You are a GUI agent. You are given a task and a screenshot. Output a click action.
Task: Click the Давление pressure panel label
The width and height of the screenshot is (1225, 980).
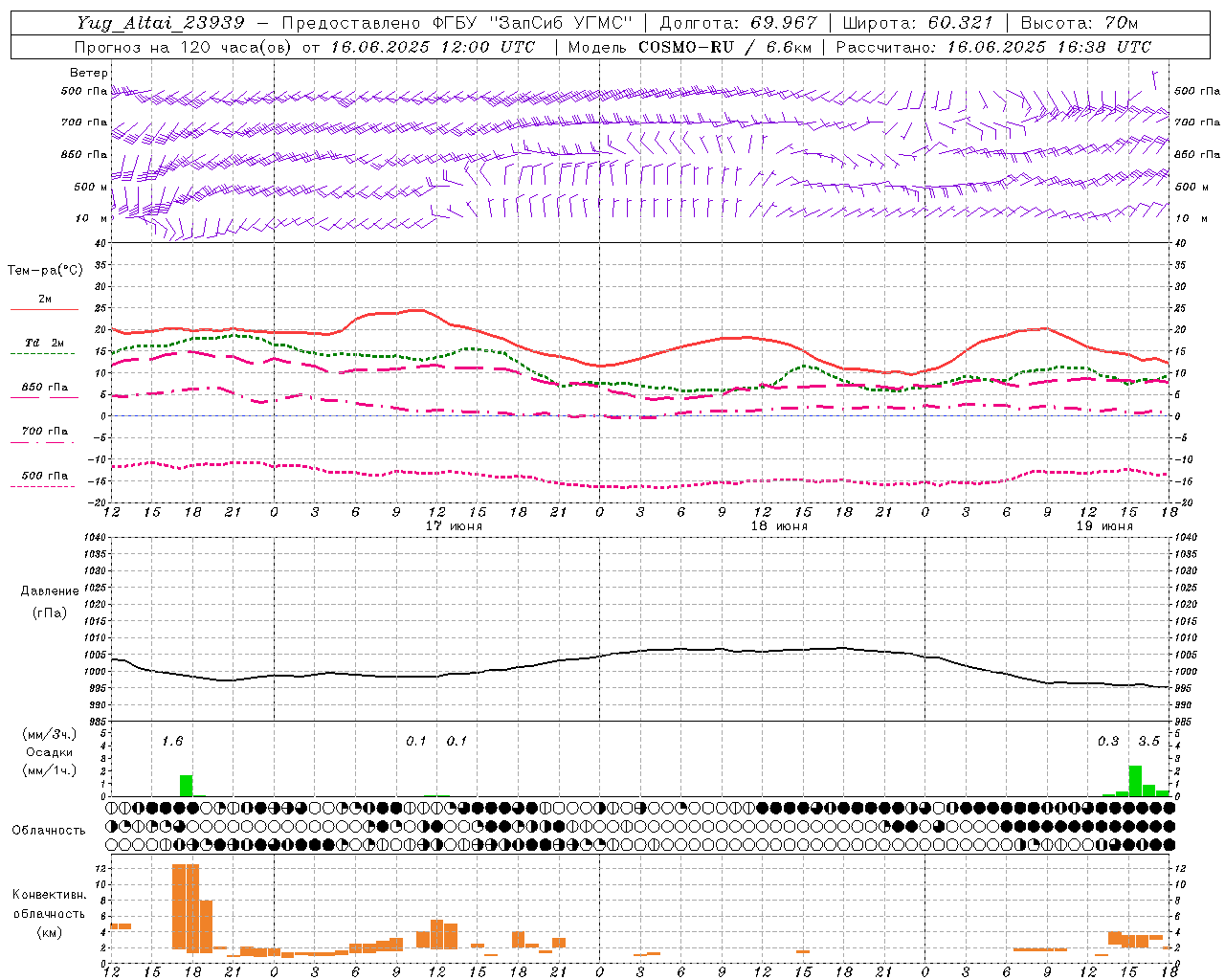click(x=49, y=591)
